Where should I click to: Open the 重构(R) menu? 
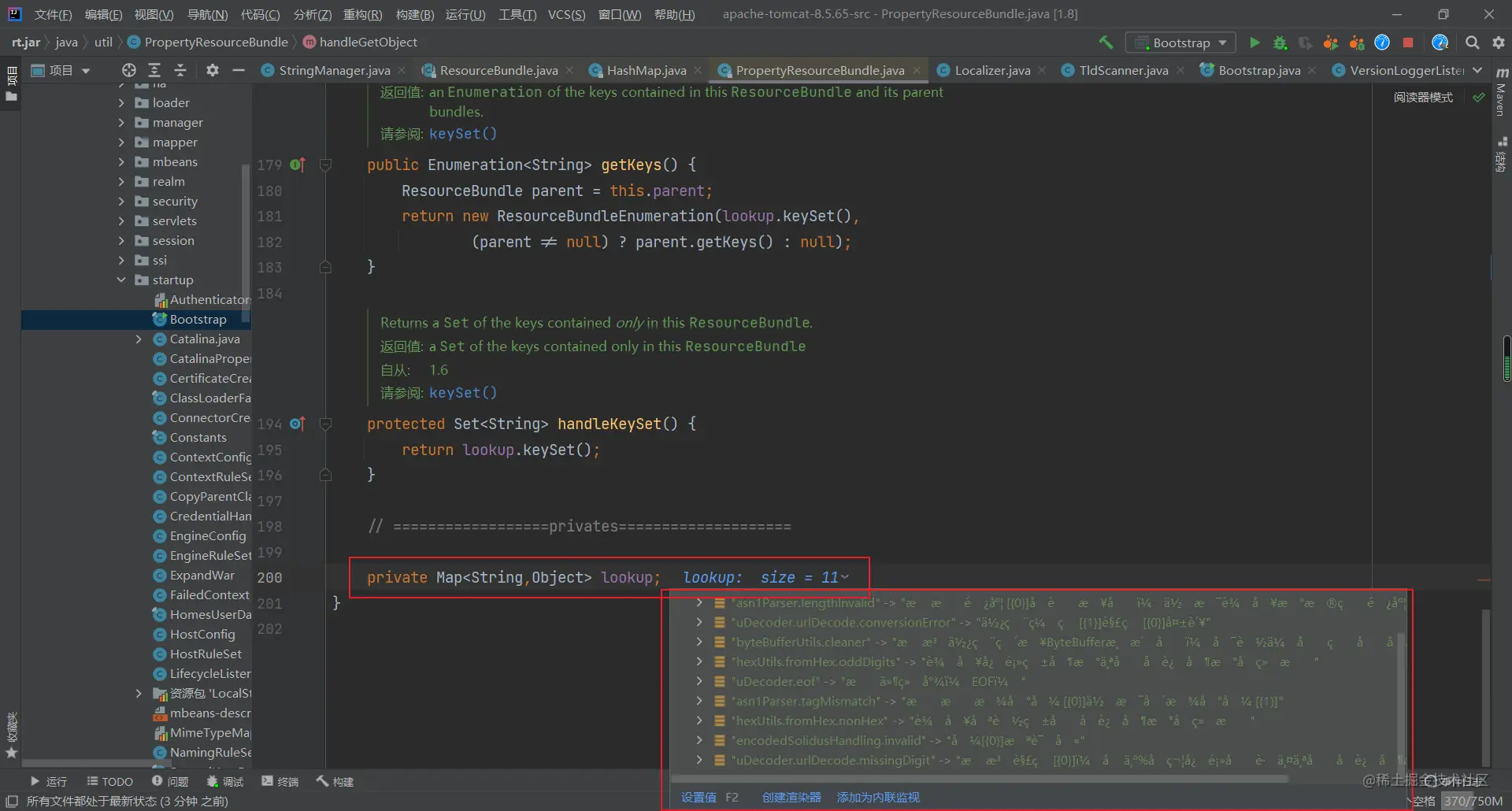(363, 14)
